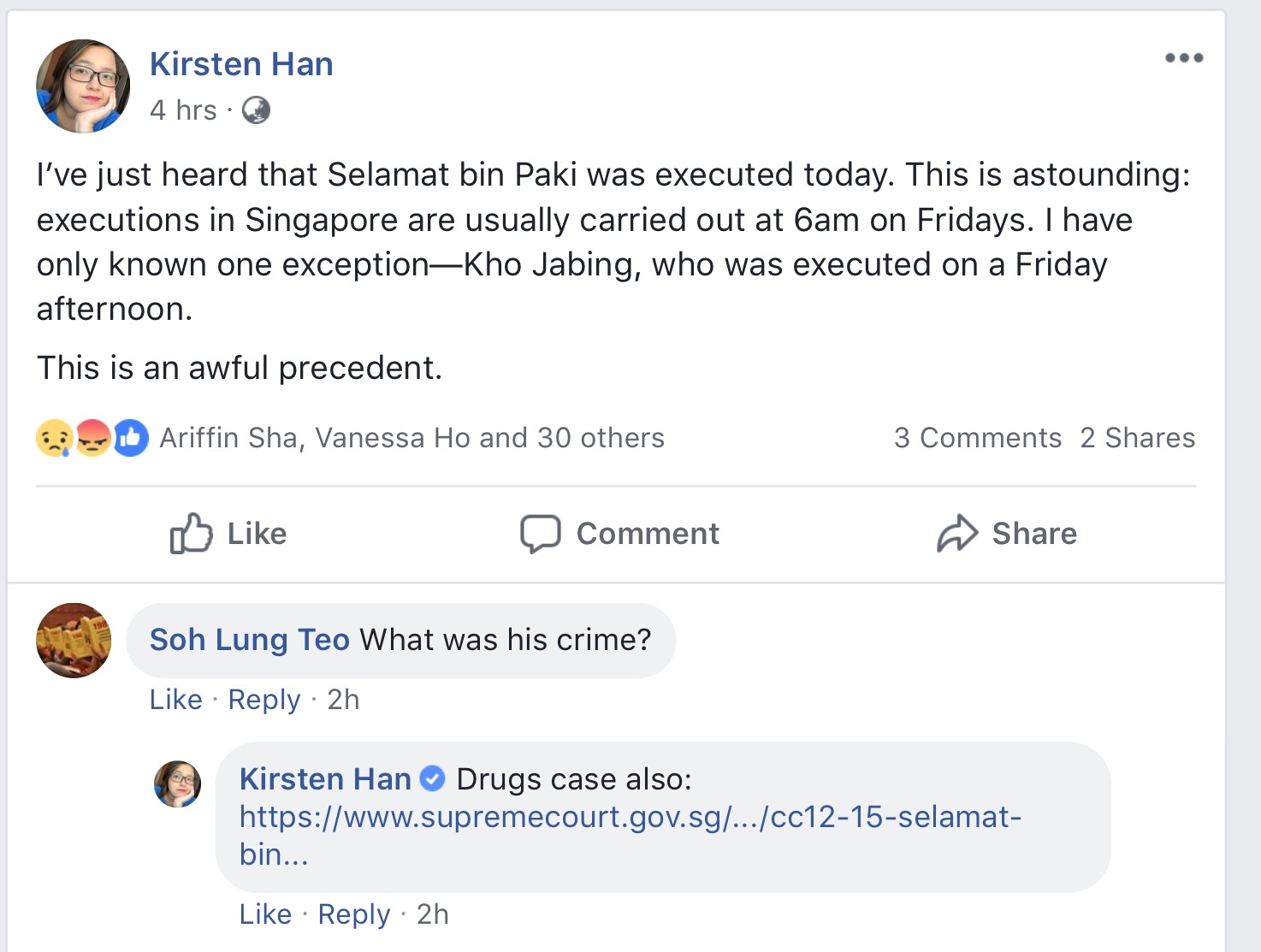This screenshot has width=1261, height=952.
Task: Like the post with thumbs-up button
Action: click(x=228, y=534)
